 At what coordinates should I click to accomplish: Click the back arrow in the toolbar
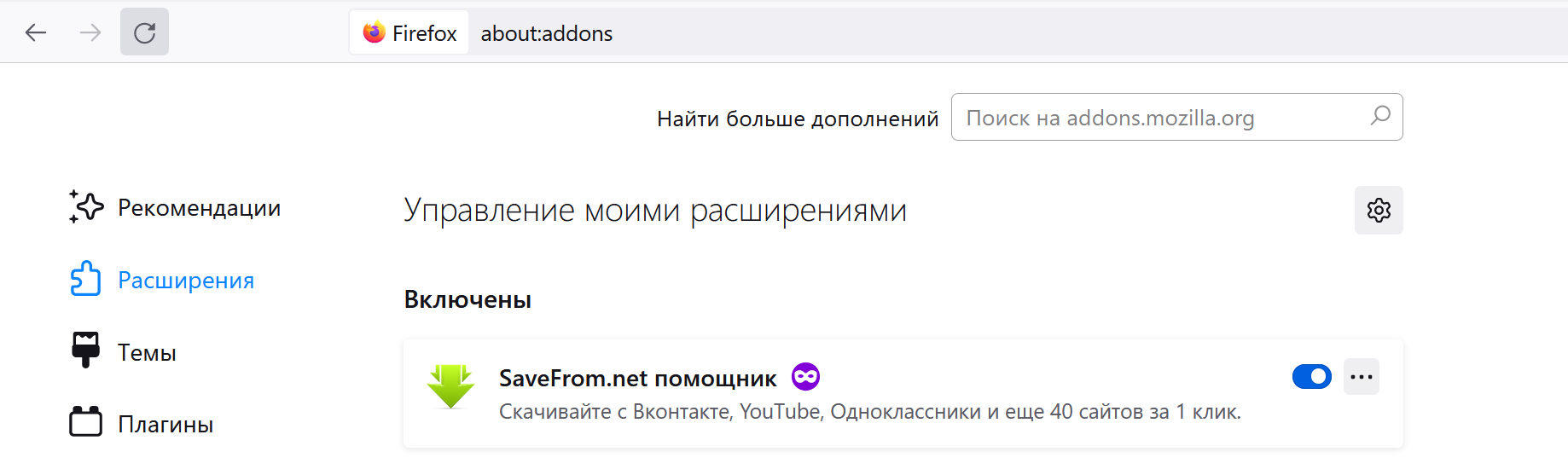36,33
